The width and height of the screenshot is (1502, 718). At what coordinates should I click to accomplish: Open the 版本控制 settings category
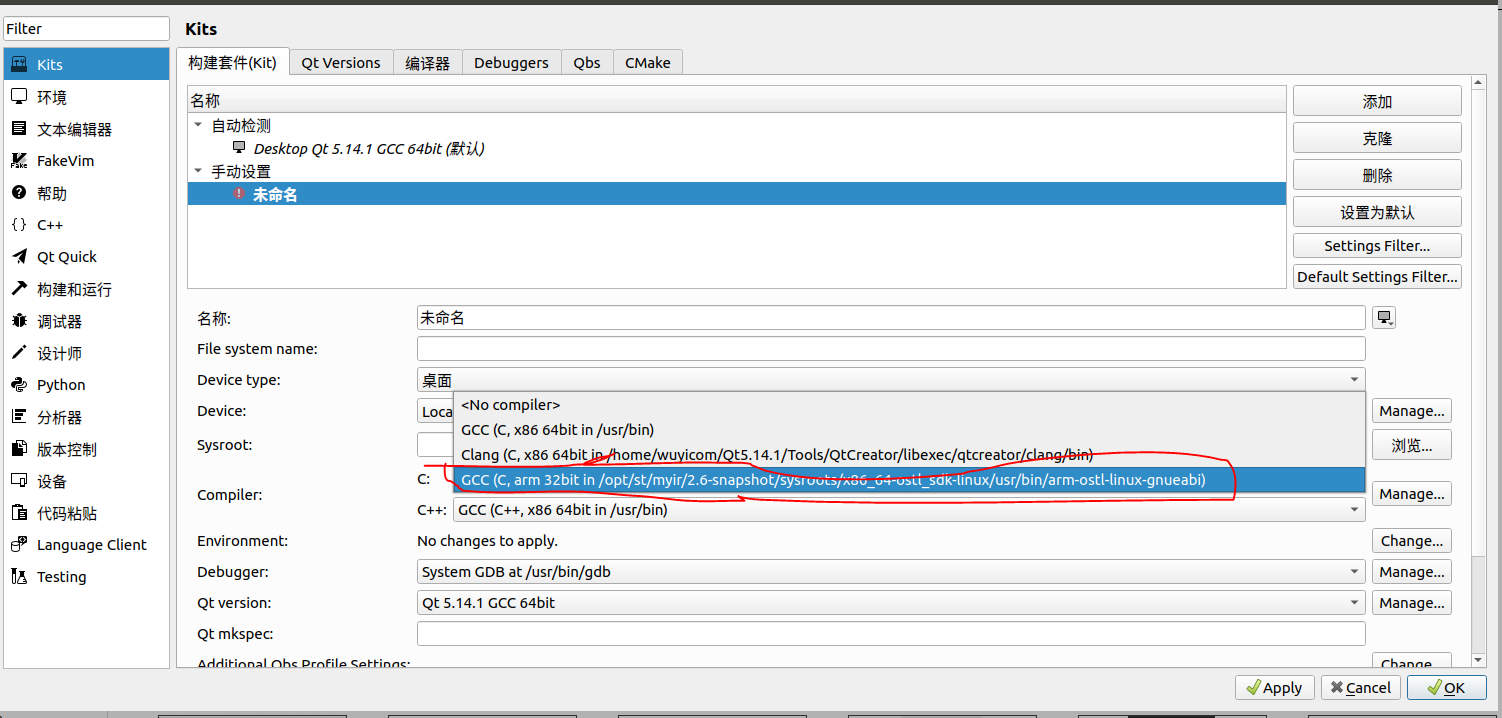(86, 449)
